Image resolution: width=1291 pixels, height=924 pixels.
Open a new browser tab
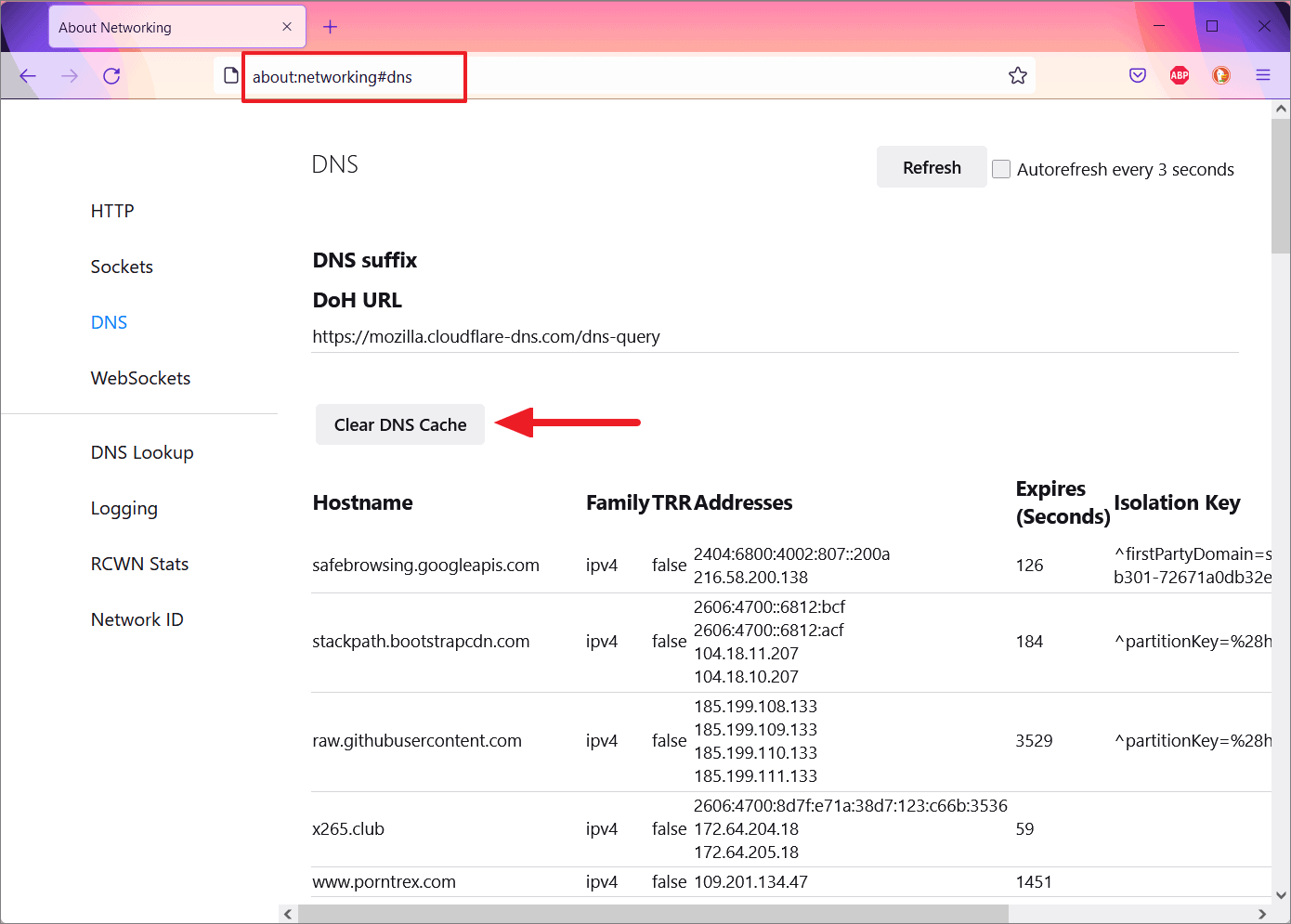coord(330,27)
